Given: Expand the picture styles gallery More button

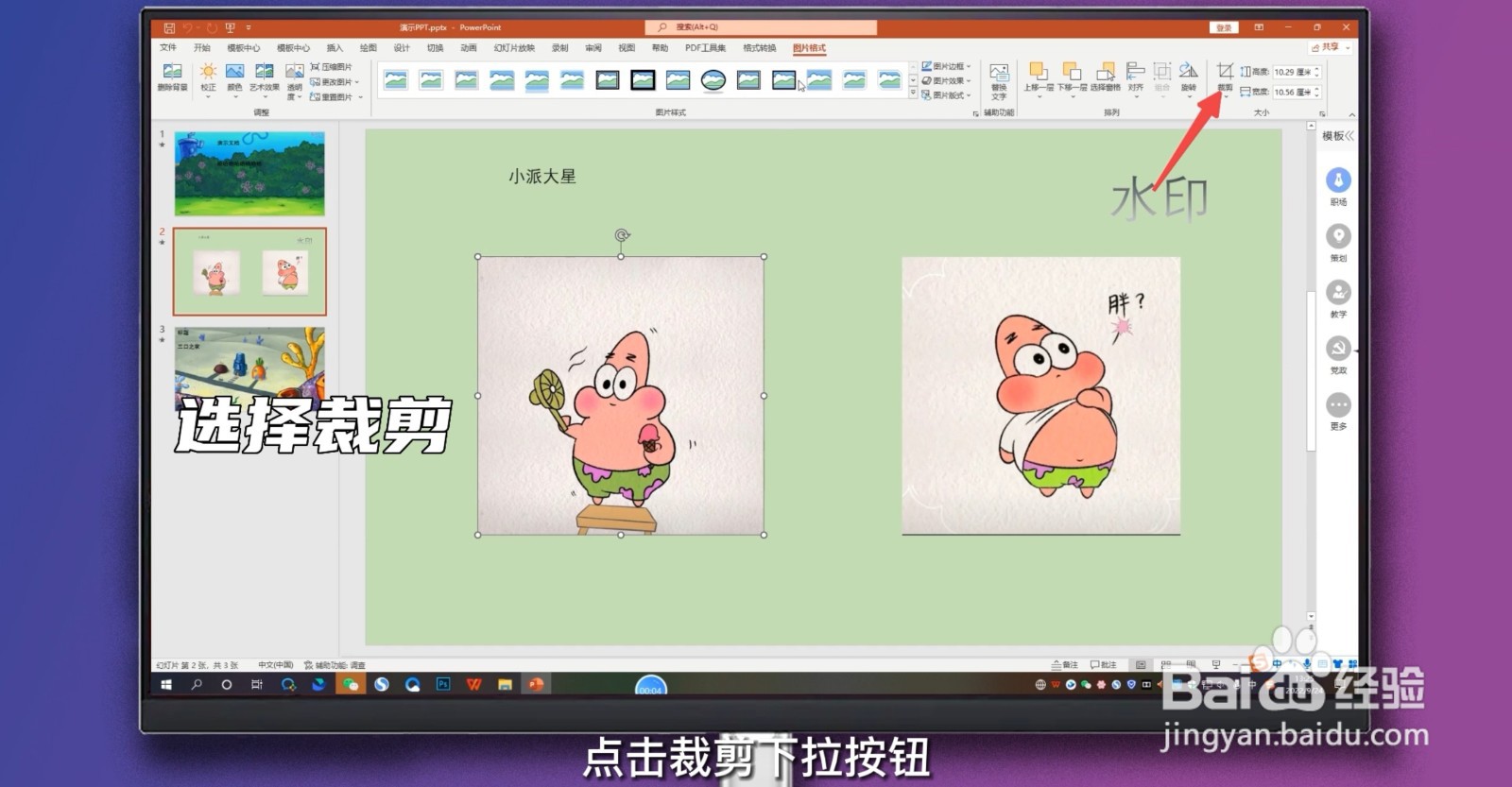Looking at the screenshot, I should (913, 94).
